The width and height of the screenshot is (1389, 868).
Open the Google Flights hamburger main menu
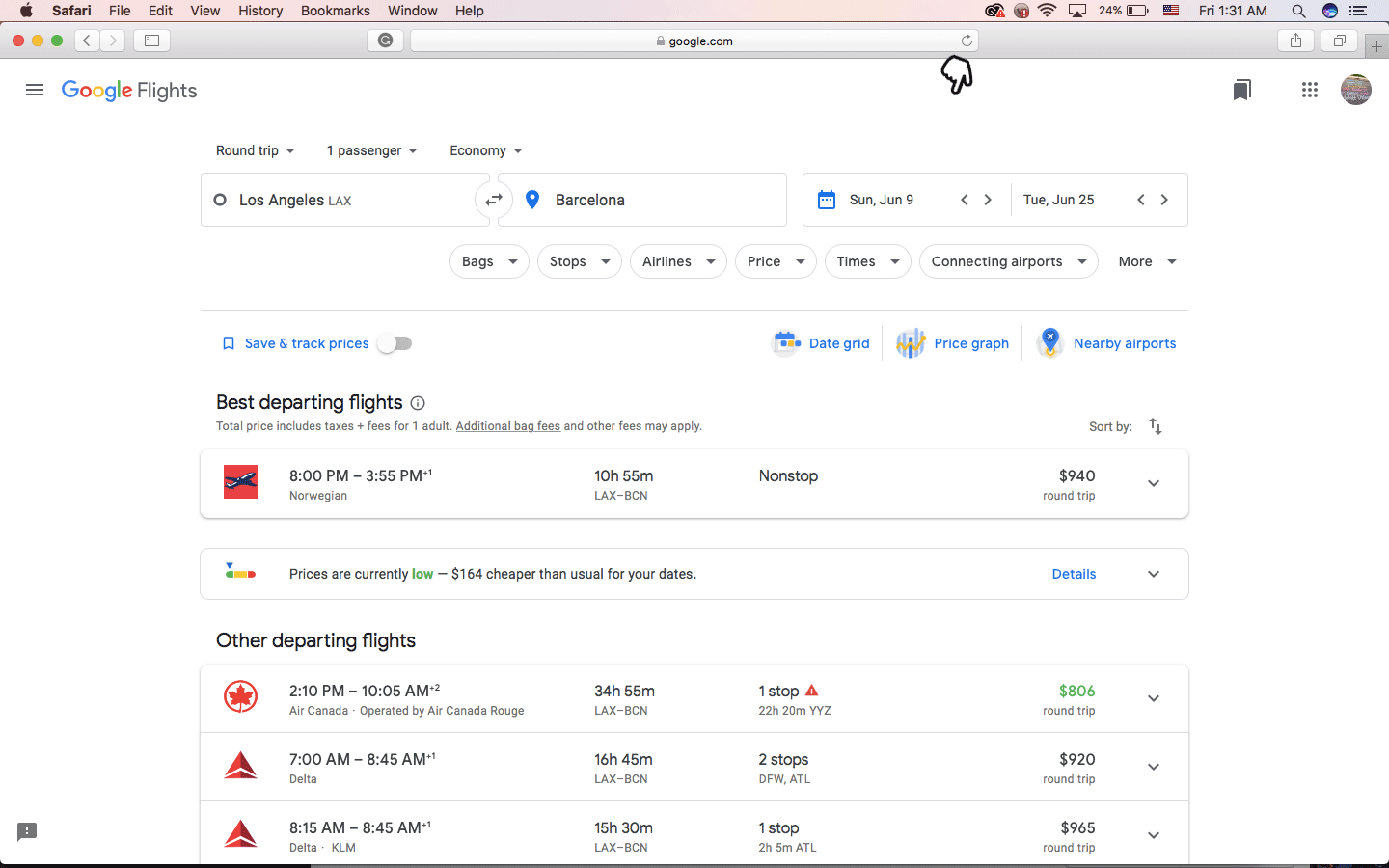(x=35, y=90)
